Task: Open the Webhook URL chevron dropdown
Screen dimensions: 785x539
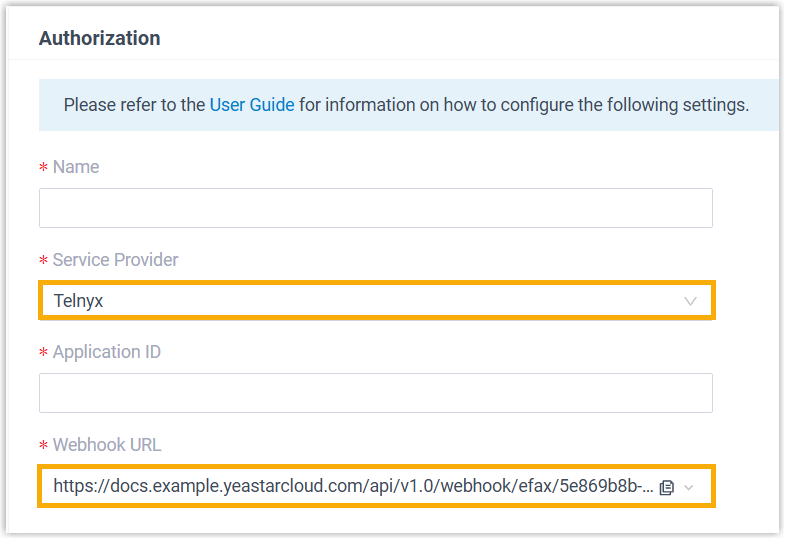Action: click(x=688, y=487)
